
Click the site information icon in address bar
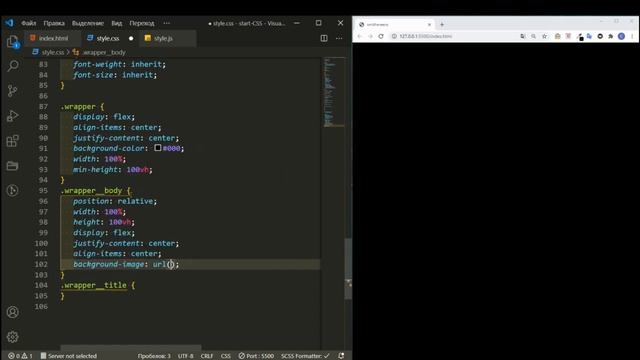pyautogui.click(x=394, y=36)
